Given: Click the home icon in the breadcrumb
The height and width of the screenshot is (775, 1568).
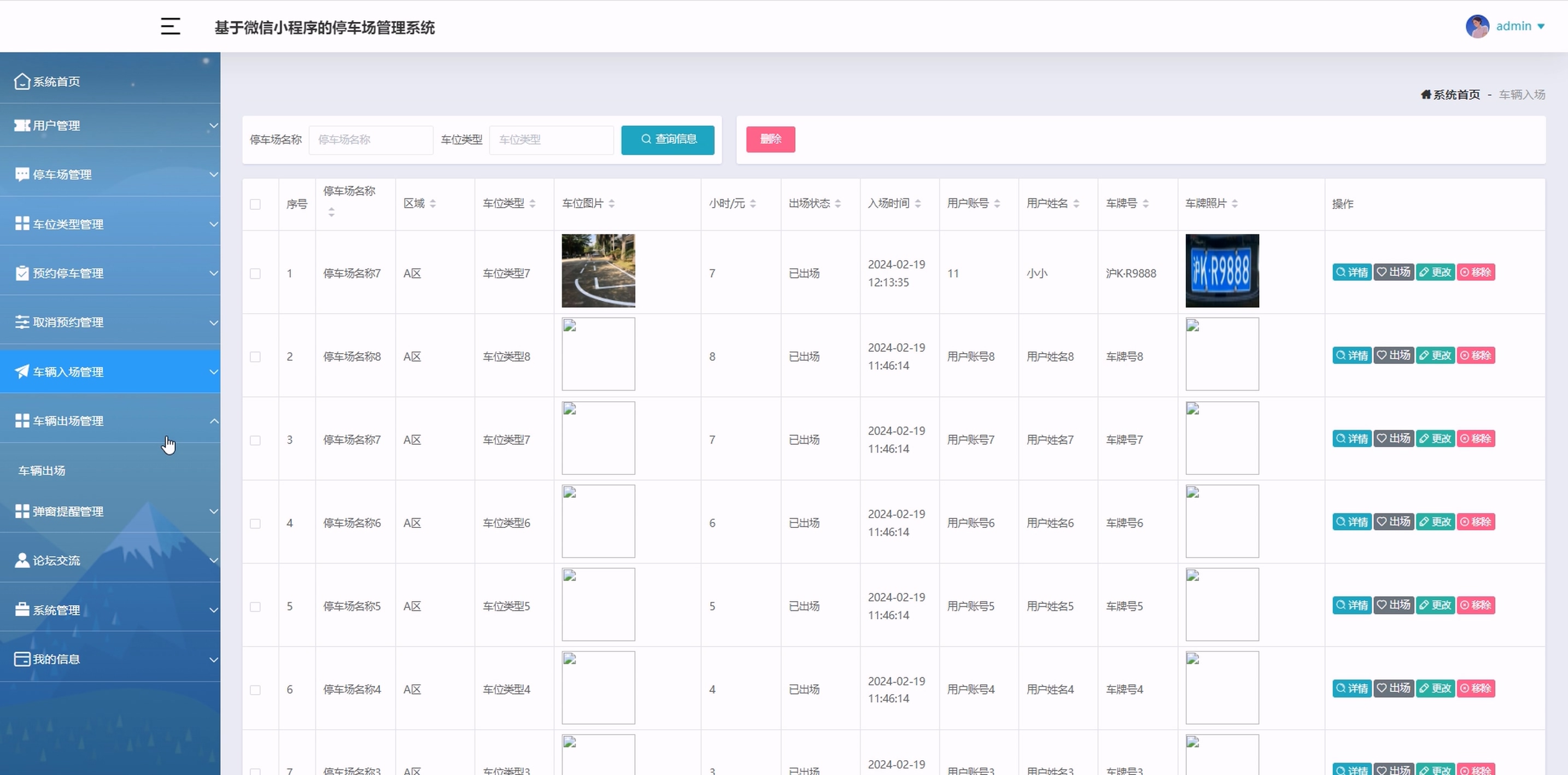Looking at the screenshot, I should coord(1425,95).
